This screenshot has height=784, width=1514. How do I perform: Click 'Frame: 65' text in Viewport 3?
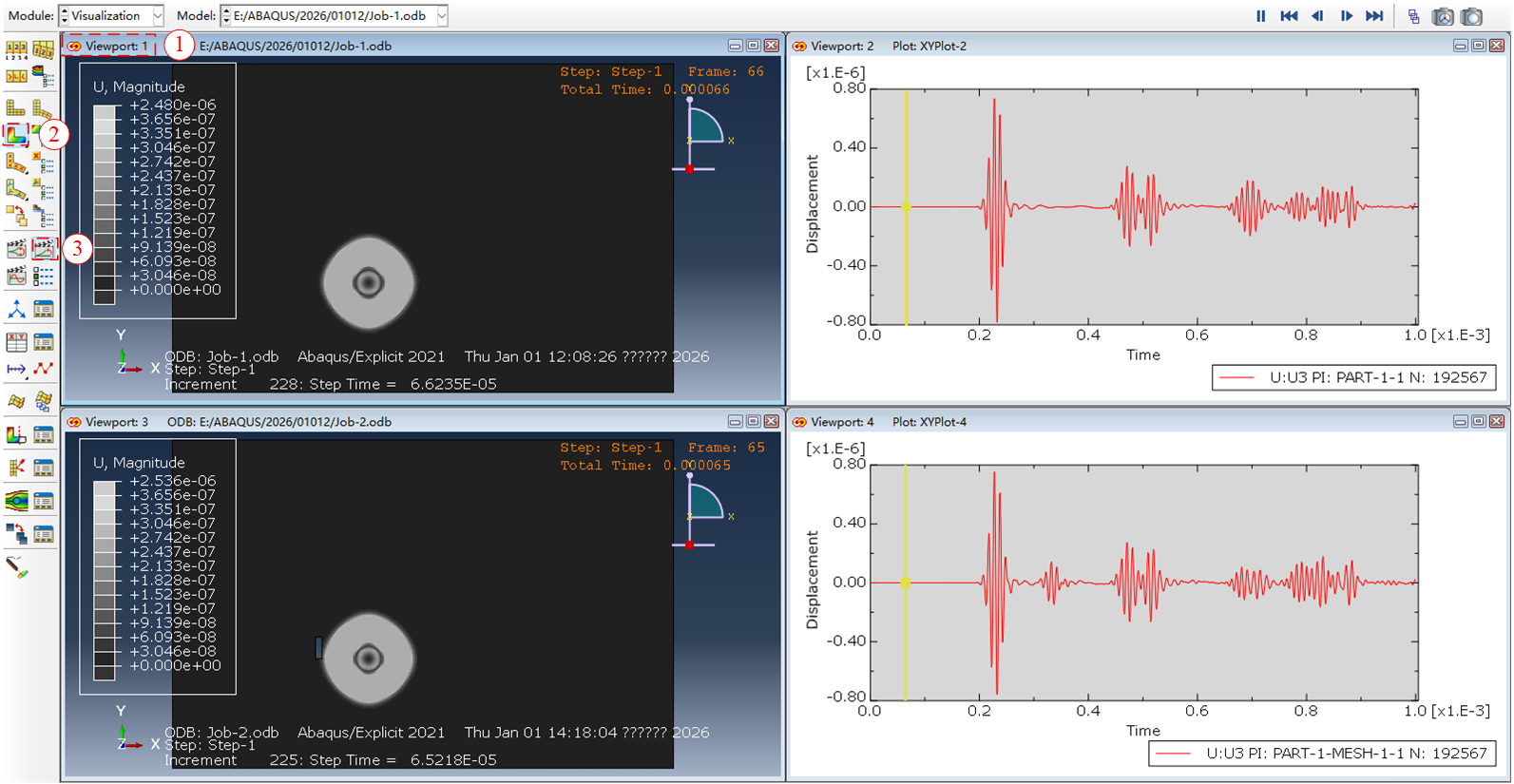725,448
